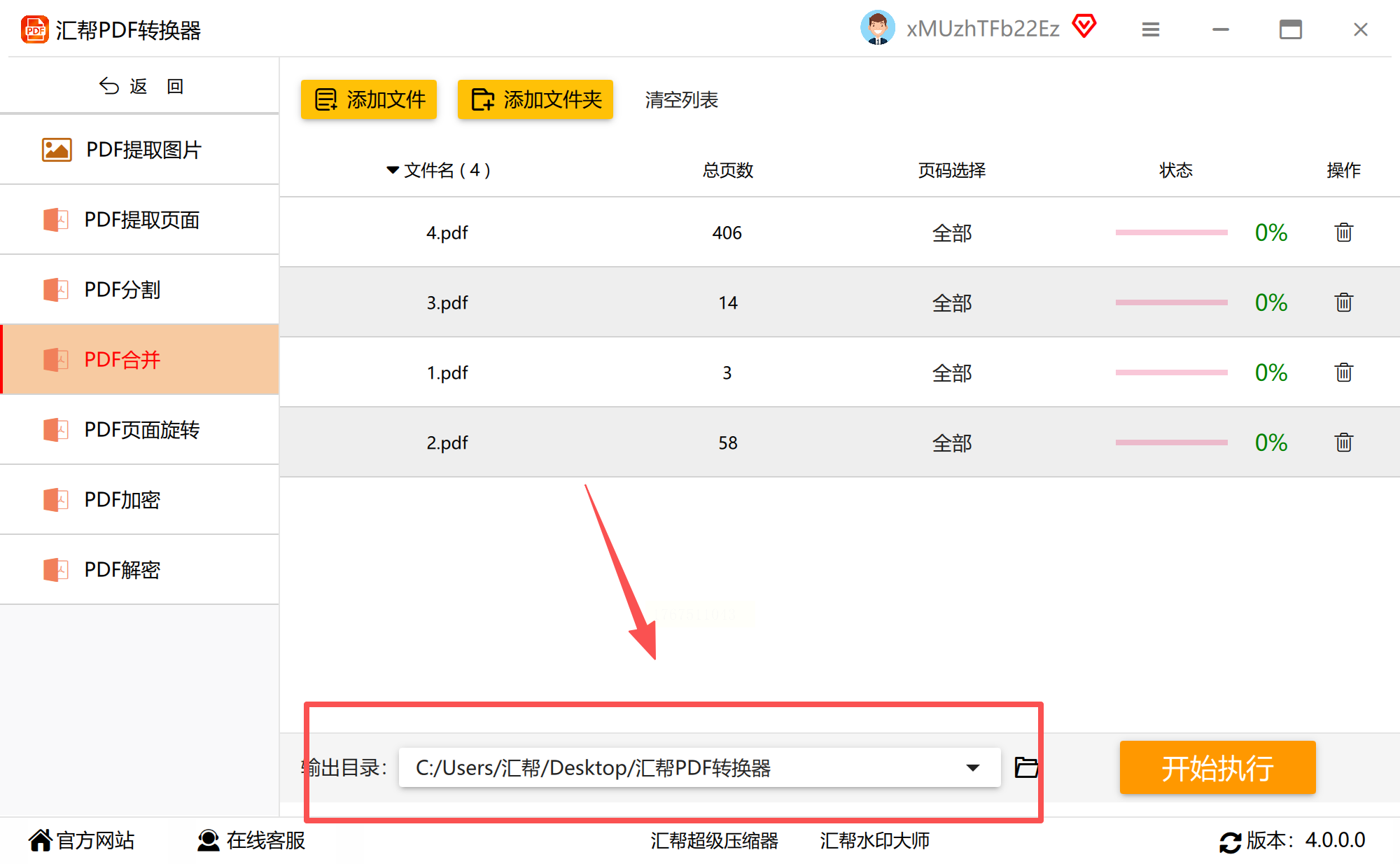Open page selection for 4.pdf
The width and height of the screenshot is (1400, 864).
point(951,233)
